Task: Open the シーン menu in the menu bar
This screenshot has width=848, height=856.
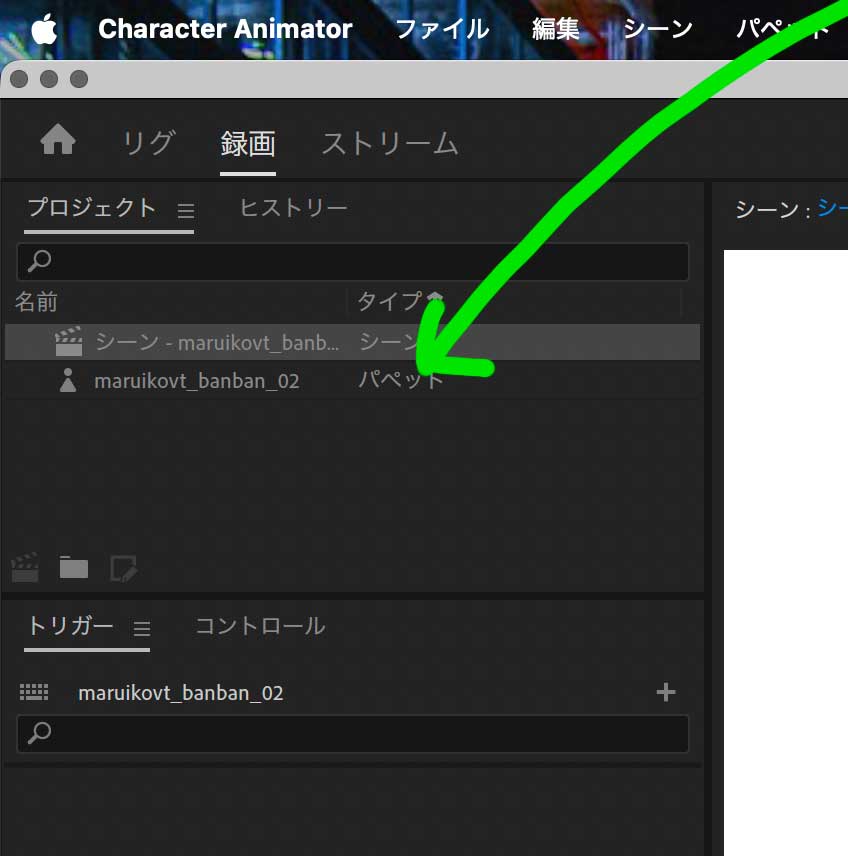Action: [x=658, y=29]
